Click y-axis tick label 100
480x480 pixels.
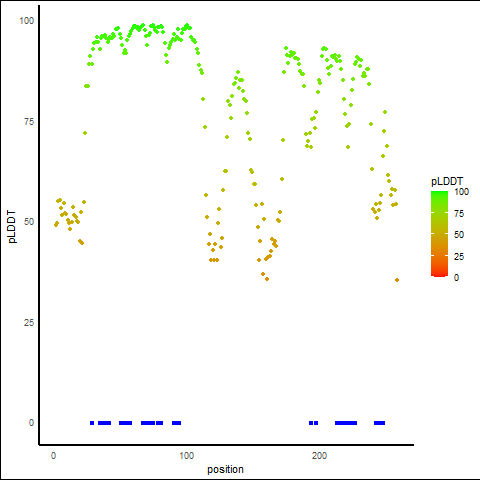coord(26,21)
